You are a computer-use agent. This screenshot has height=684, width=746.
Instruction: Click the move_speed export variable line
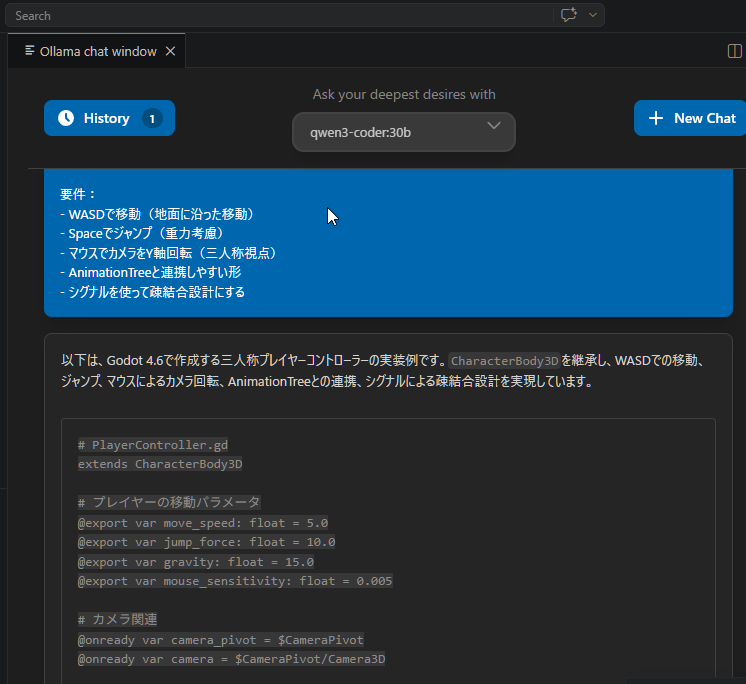(x=203, y=523)
